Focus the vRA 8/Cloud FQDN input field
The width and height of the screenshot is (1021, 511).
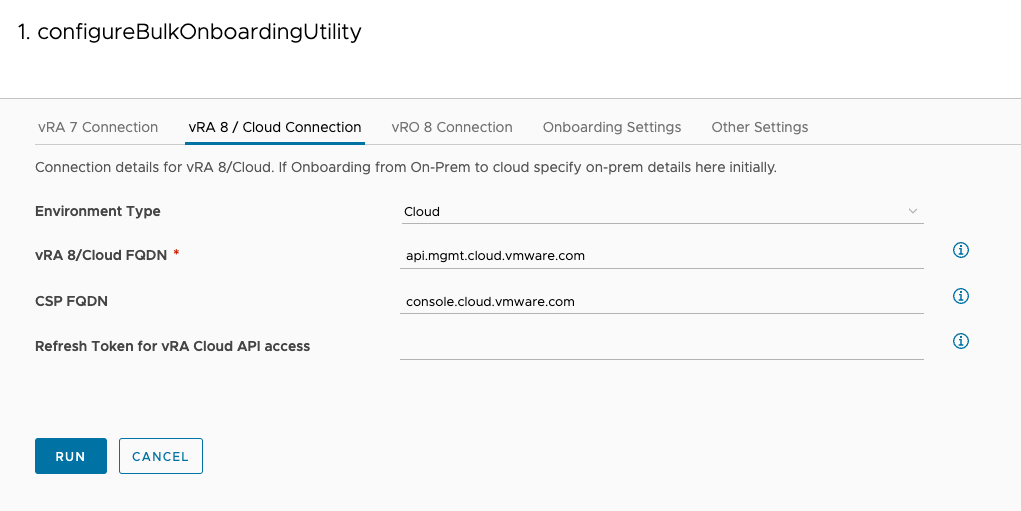[660, 256]
